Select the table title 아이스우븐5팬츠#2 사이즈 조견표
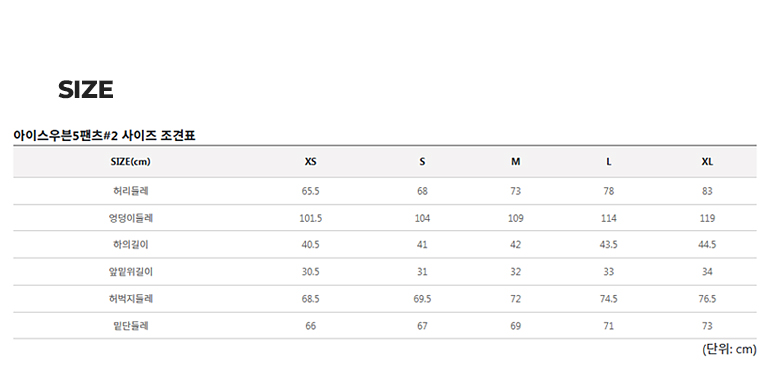The width and height of the screenshot is (770, 387). 105,135
